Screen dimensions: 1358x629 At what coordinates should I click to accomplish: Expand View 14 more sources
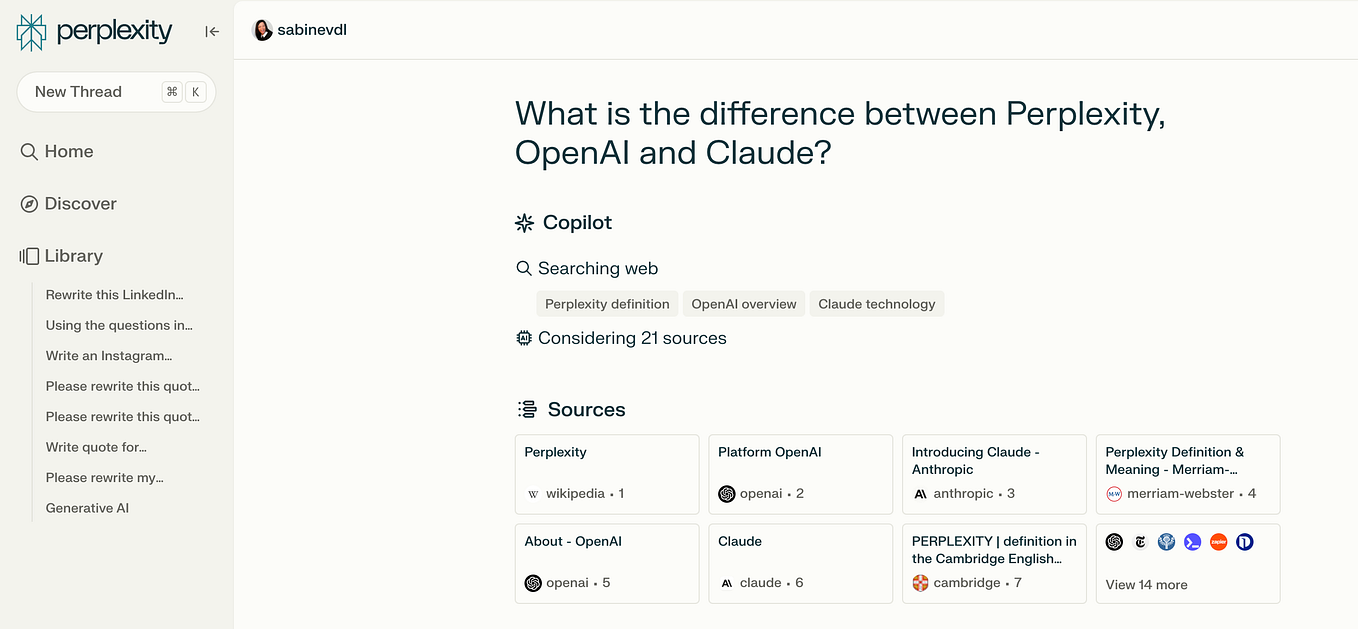tap(1146, 584)
